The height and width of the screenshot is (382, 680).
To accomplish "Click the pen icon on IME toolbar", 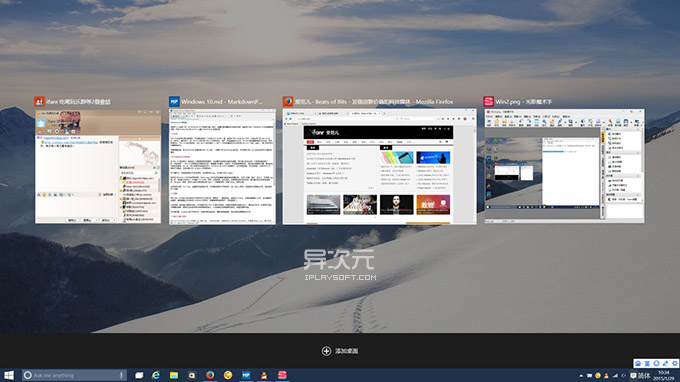I will click(666, 363).
